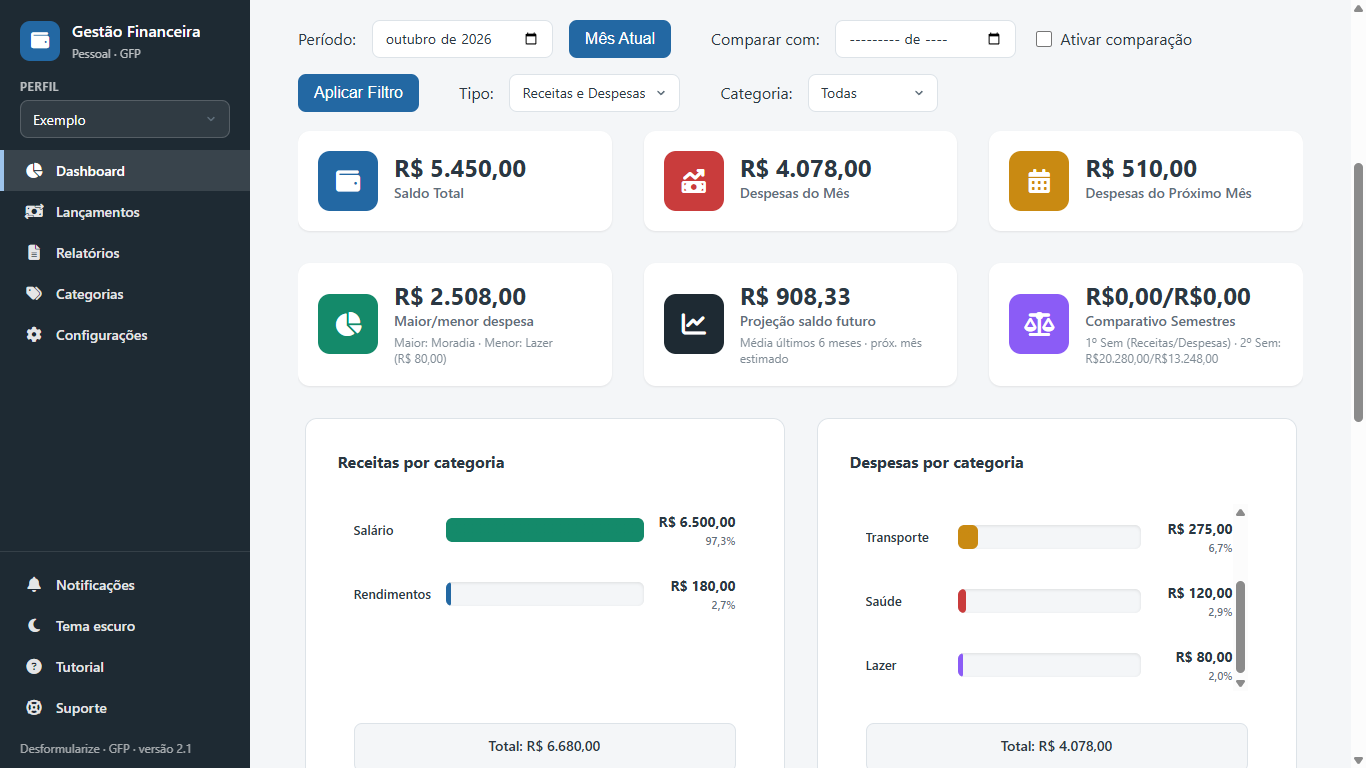The height and width of the screenshot is (768, 1366).
Task: Click the R$ 908,33 projection value
Action: (795, 297)
